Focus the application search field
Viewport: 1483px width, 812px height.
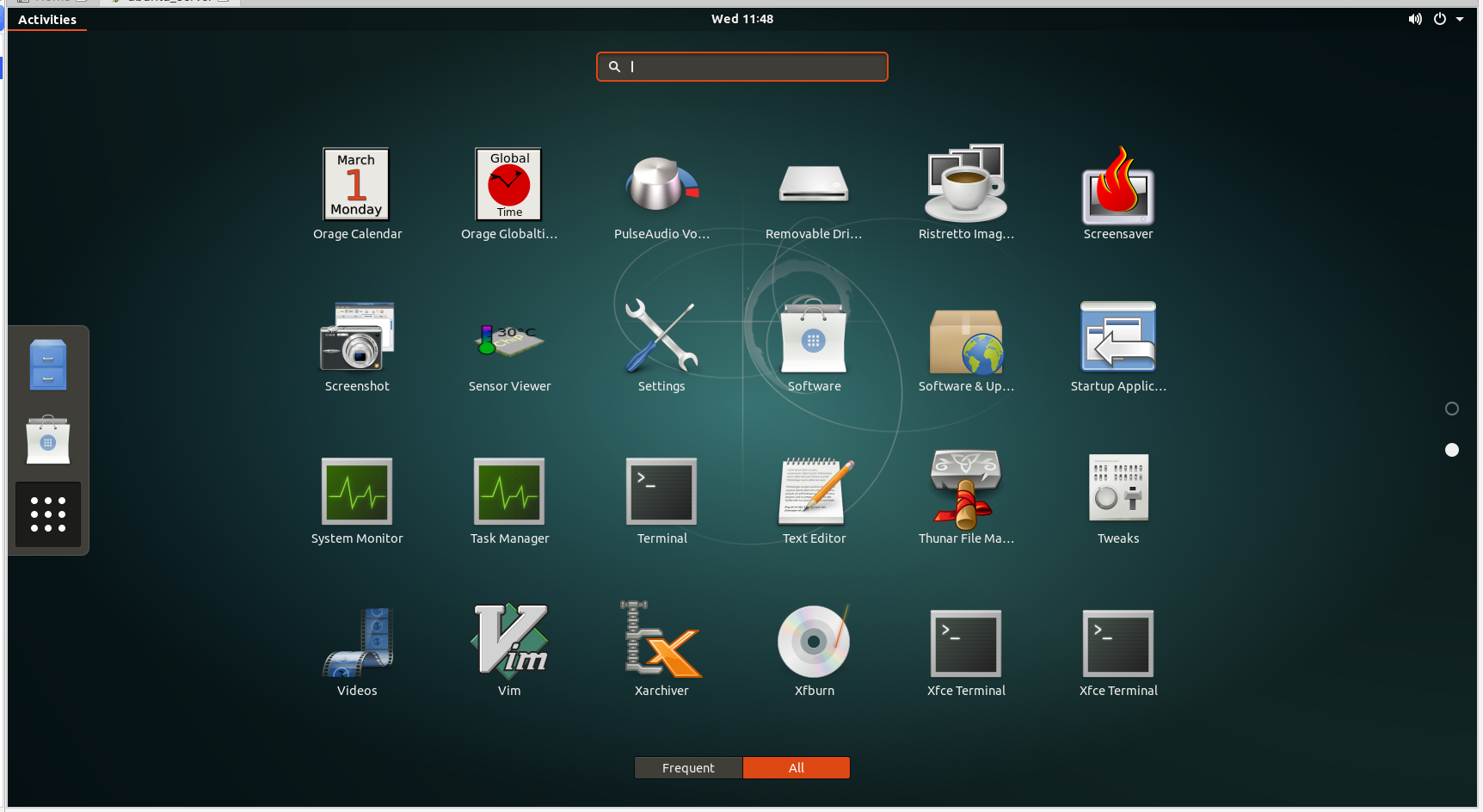(x=742, y=66)
